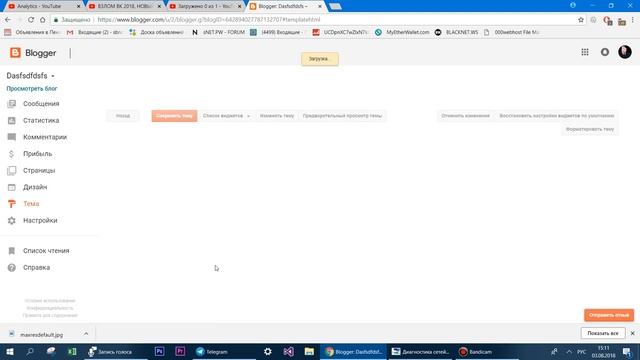
Task: Open the Gmail Входящие (2) bookmark
Action: tap(94, 32)
